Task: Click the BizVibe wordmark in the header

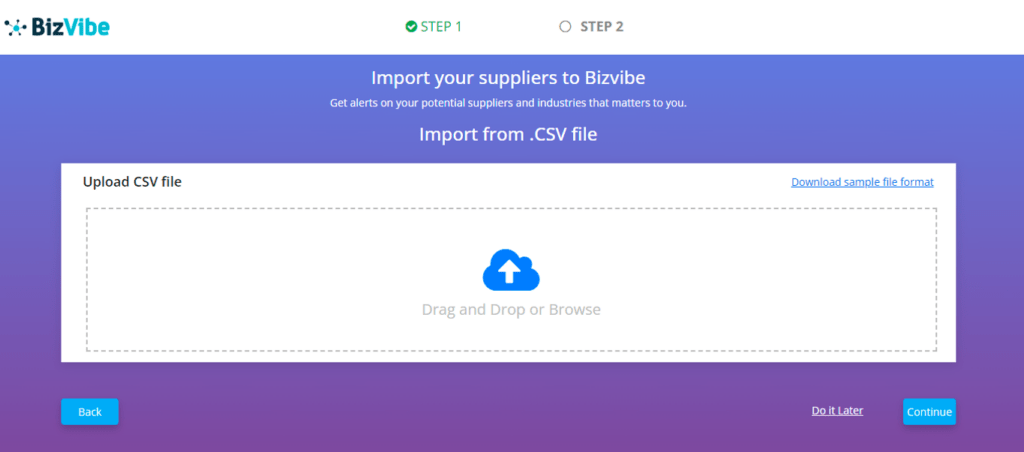Action: point(70,27)
